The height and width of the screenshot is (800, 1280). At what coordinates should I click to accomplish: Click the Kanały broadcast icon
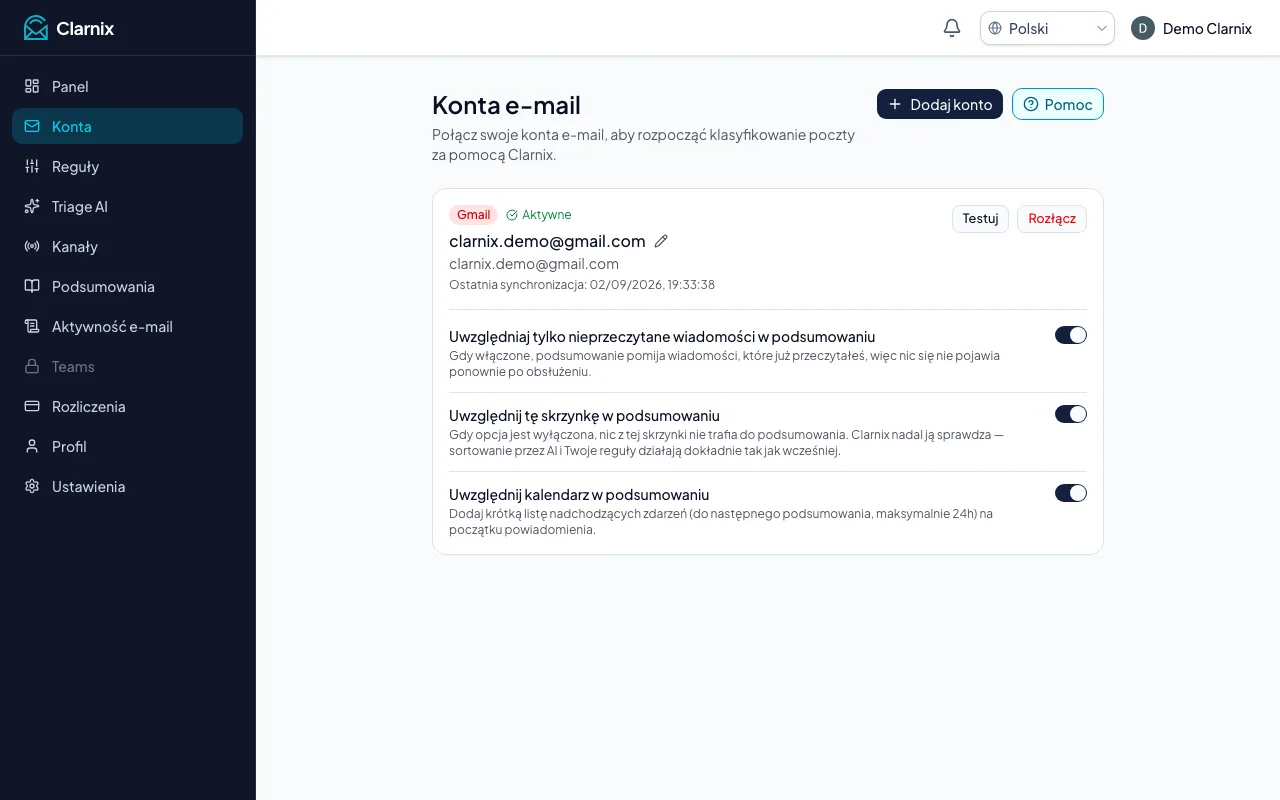pos(32,246)
